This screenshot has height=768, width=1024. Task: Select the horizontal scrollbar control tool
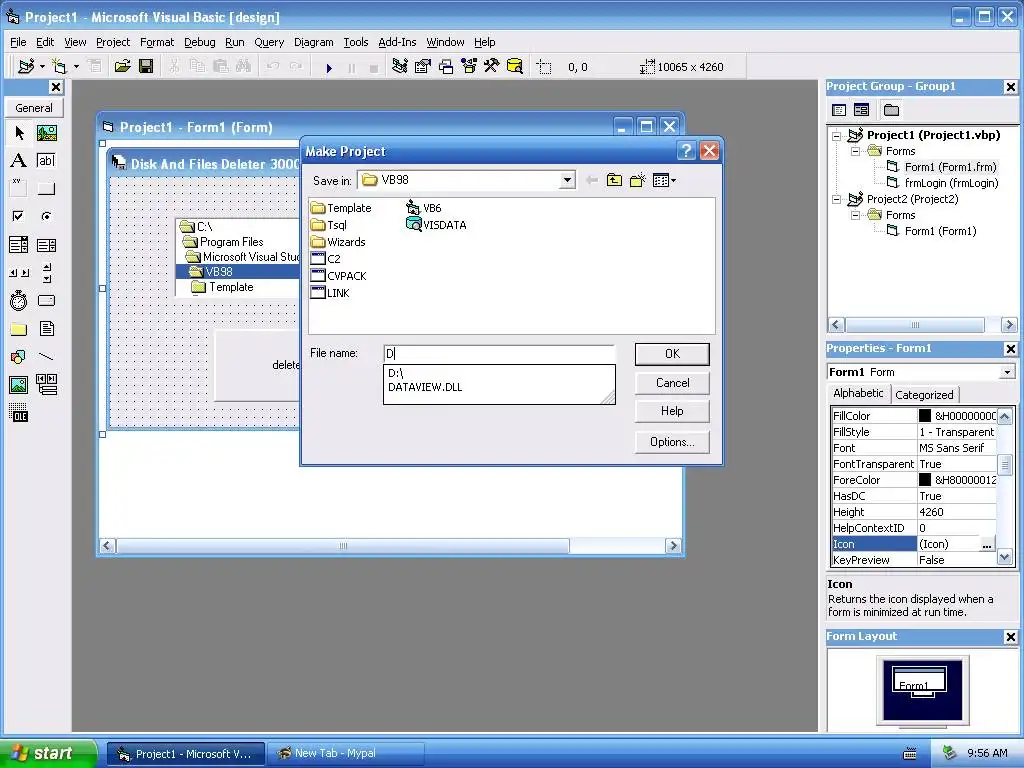point(19,273)
